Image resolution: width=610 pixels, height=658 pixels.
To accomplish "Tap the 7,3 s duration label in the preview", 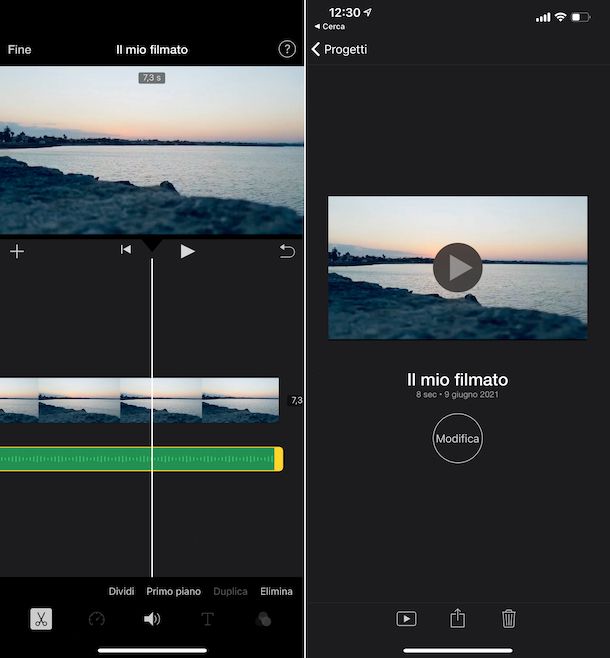I will [152, 78].
